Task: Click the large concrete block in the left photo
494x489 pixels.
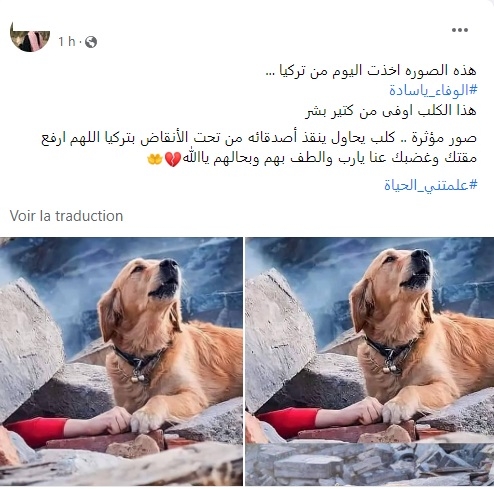Action: click(x=29, y=347)
